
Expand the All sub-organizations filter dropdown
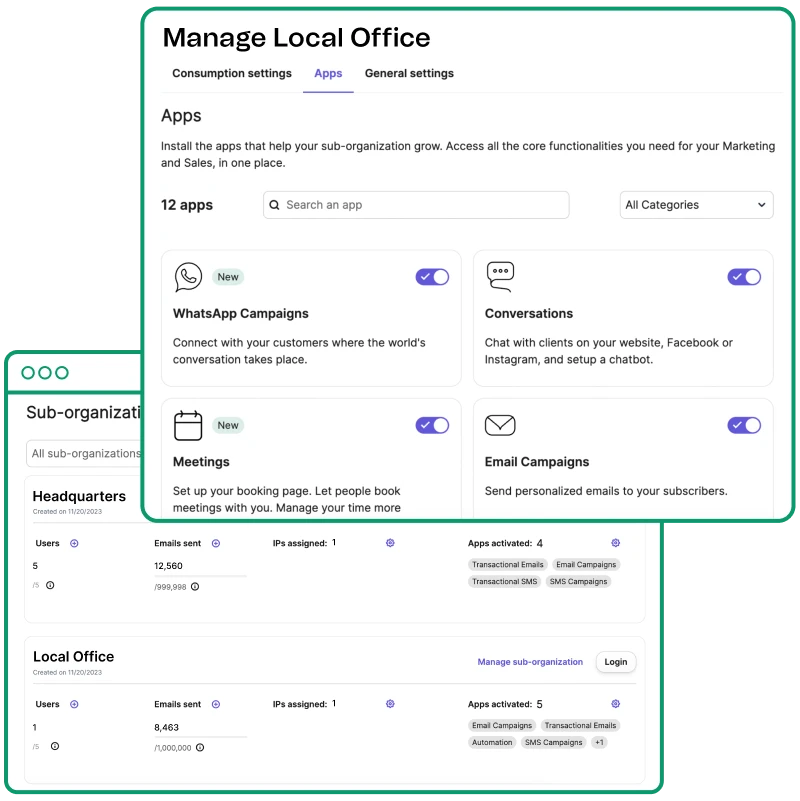(x=85, y=454)
